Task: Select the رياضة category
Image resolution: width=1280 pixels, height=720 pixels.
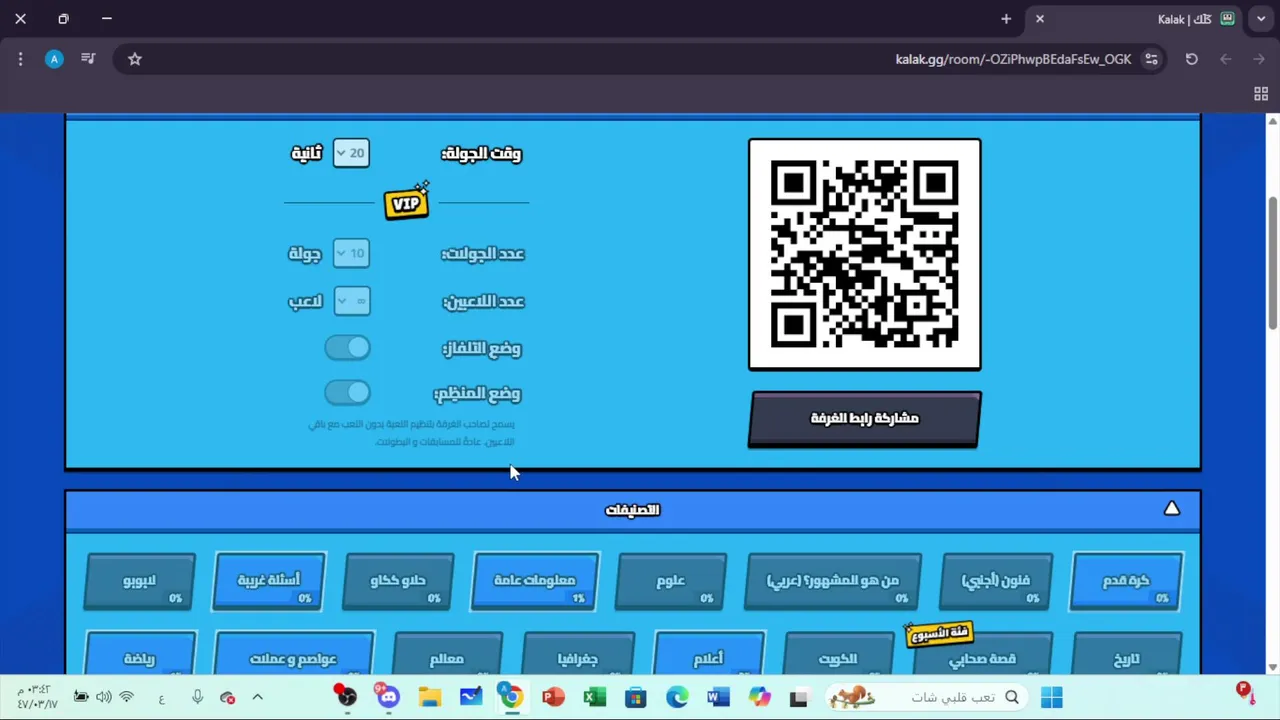Action: click(140, 655)
